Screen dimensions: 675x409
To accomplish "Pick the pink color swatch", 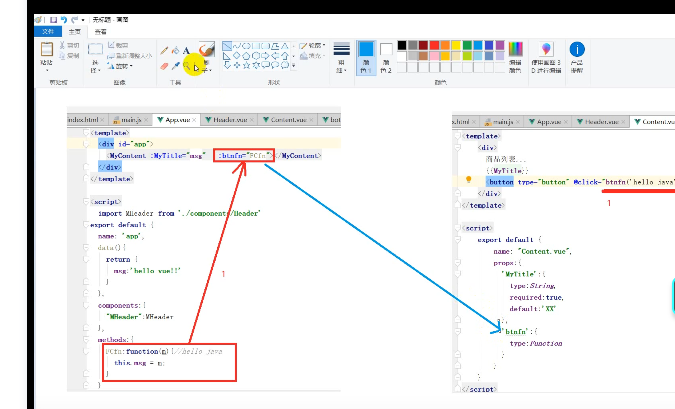I will [x=434, y=56].
